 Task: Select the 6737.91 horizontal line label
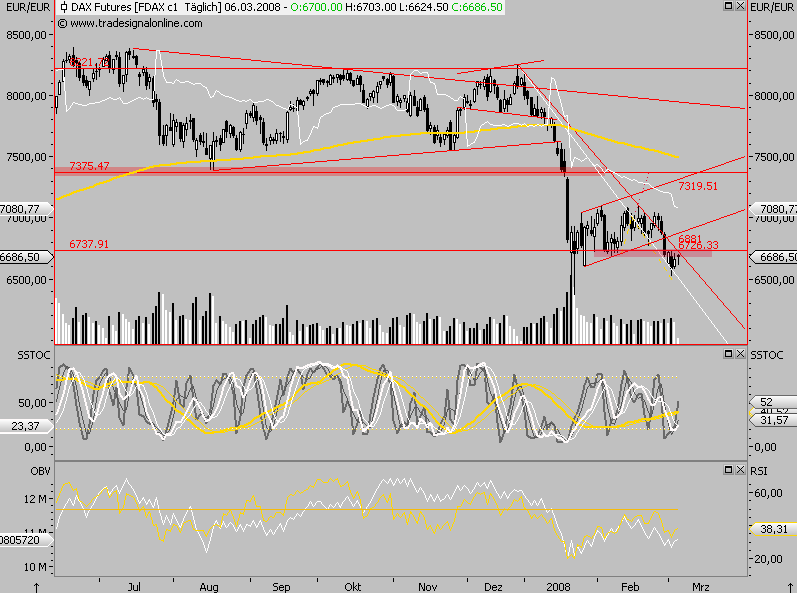tap(89, 244)
